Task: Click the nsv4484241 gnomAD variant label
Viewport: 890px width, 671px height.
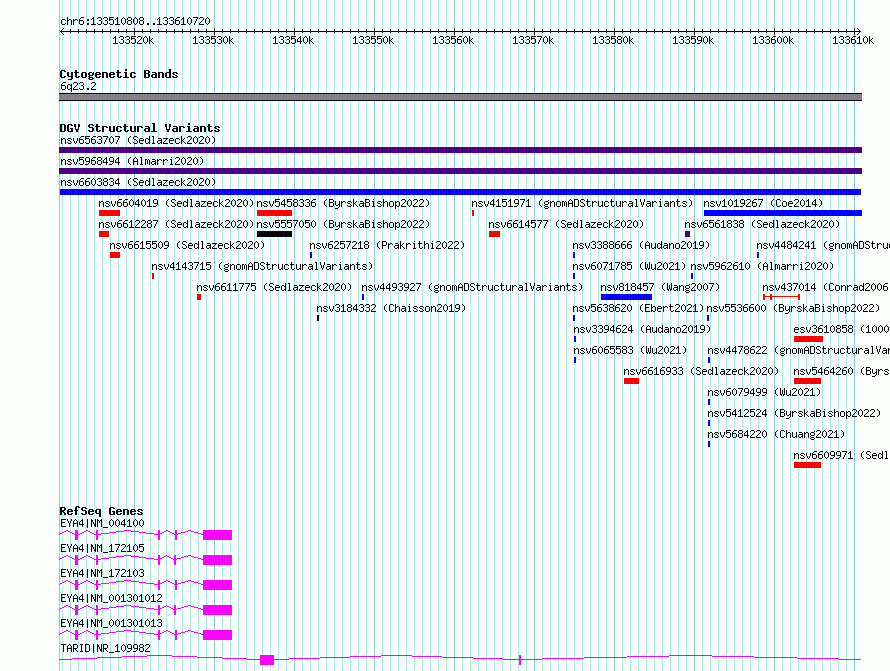Action: [x=822, y=245]
